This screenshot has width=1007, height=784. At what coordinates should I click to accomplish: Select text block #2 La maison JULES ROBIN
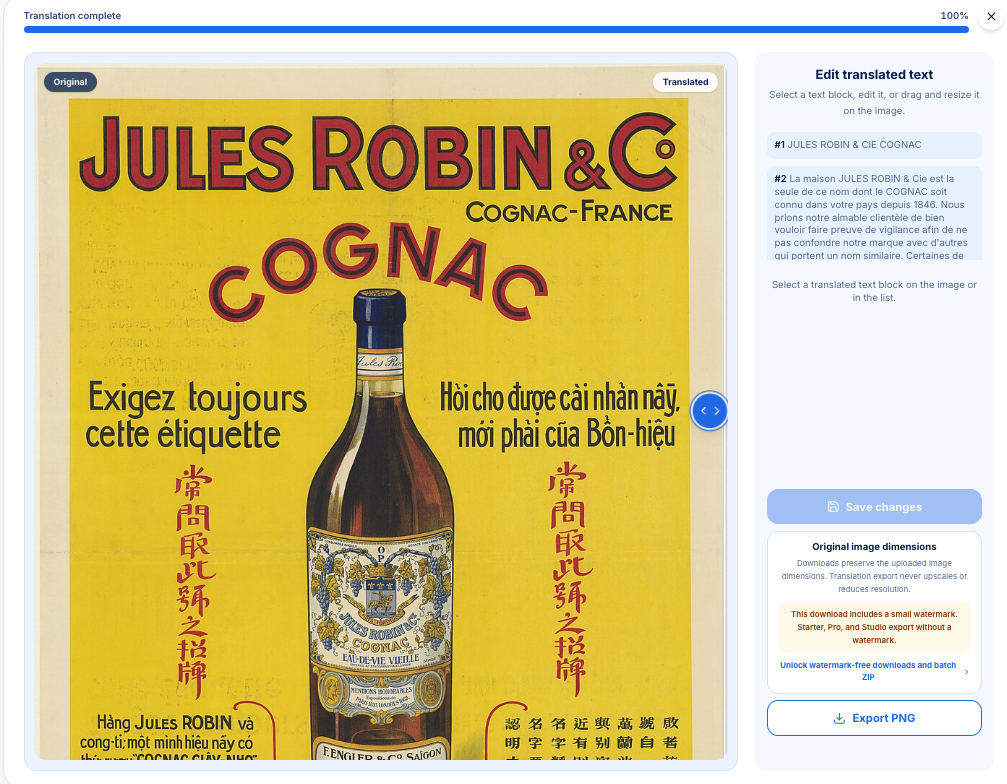pos(874,213)
